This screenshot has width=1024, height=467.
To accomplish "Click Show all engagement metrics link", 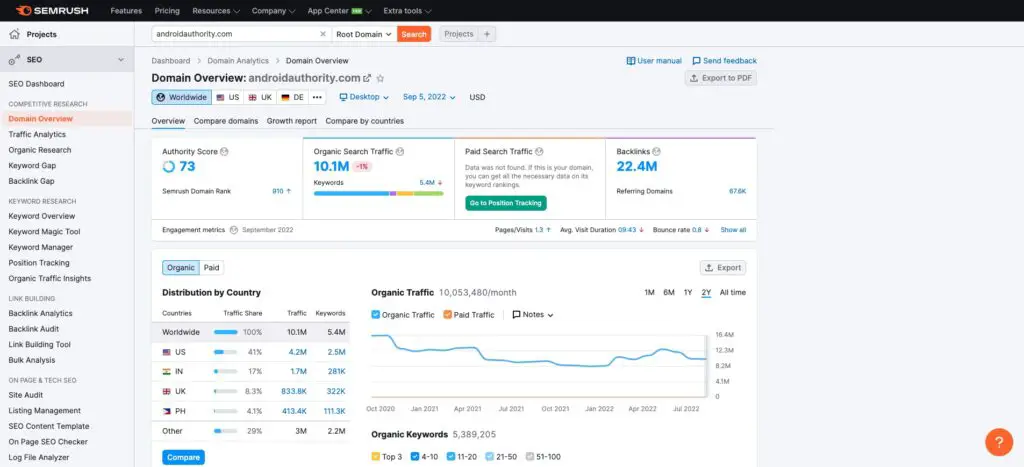I will (733, 230).
